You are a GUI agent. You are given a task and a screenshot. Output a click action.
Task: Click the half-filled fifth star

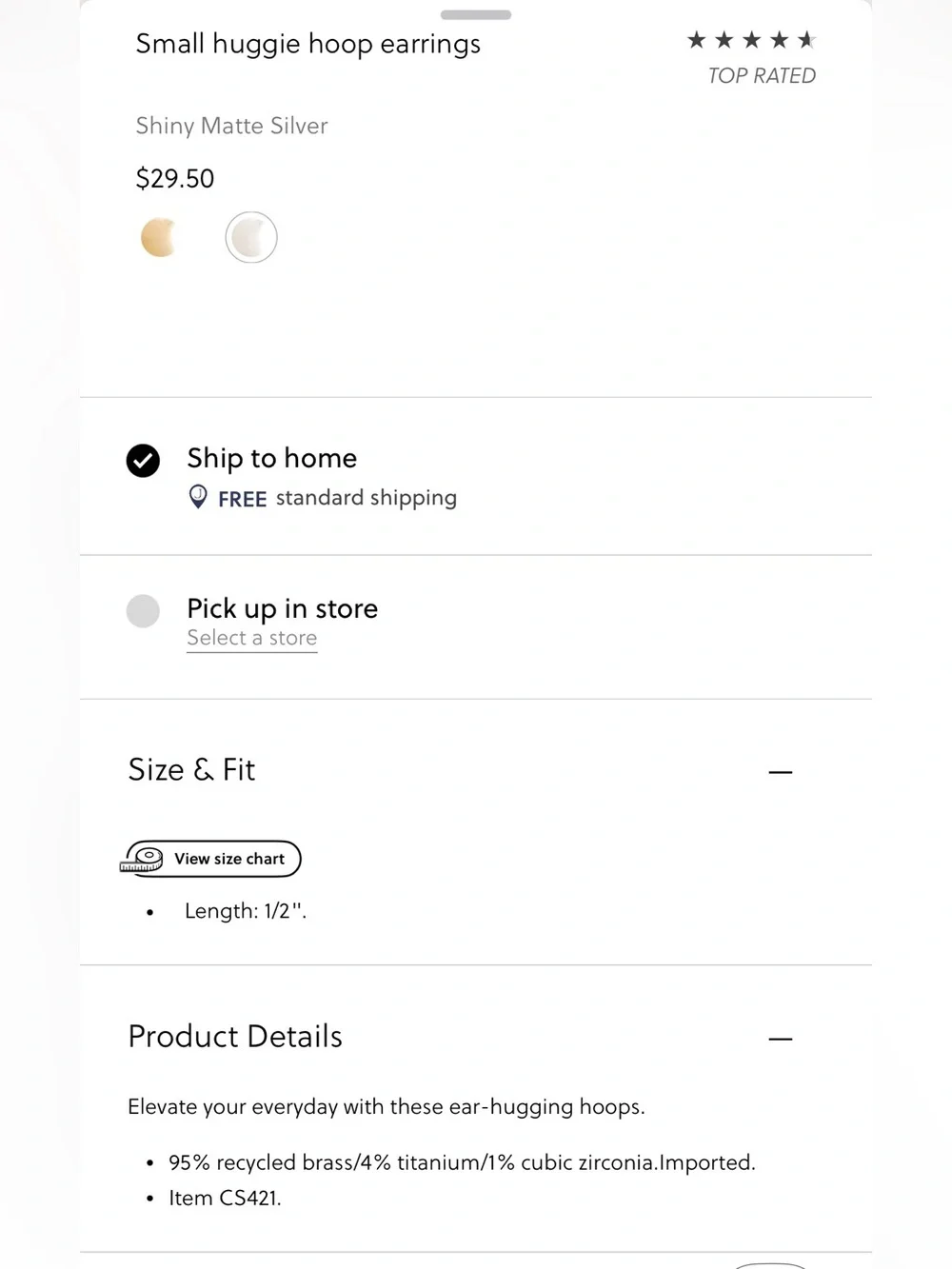(807, 40)
